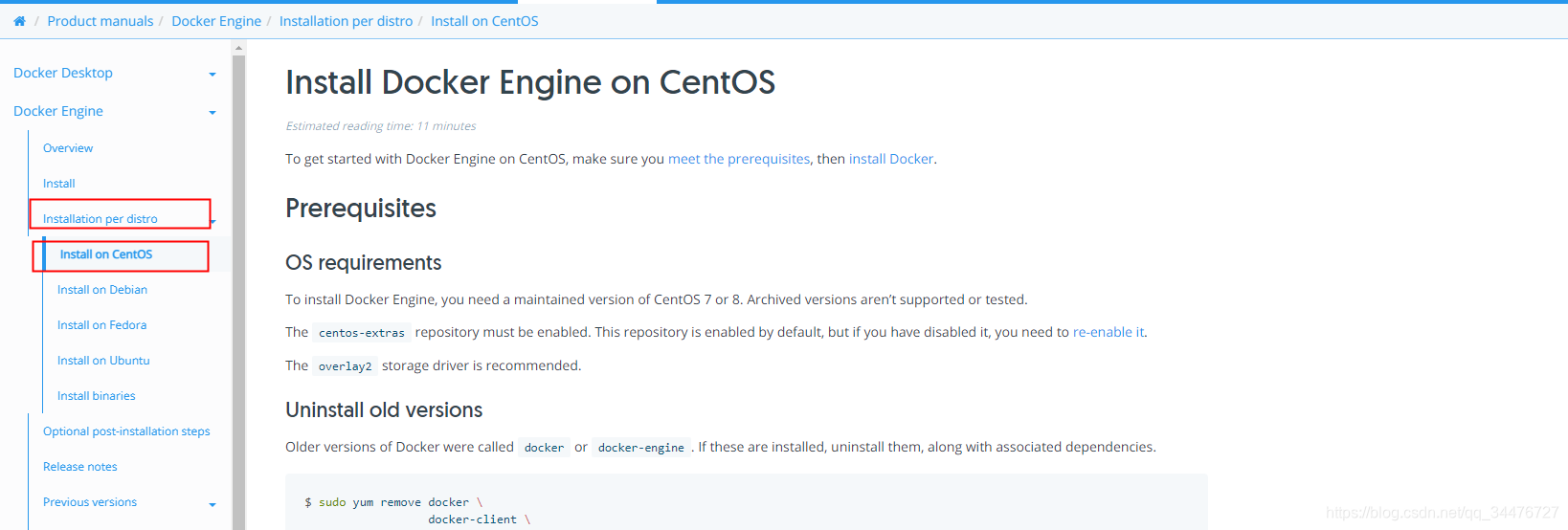
Task: Click the estimated reading time text
Action: (380, 126)
